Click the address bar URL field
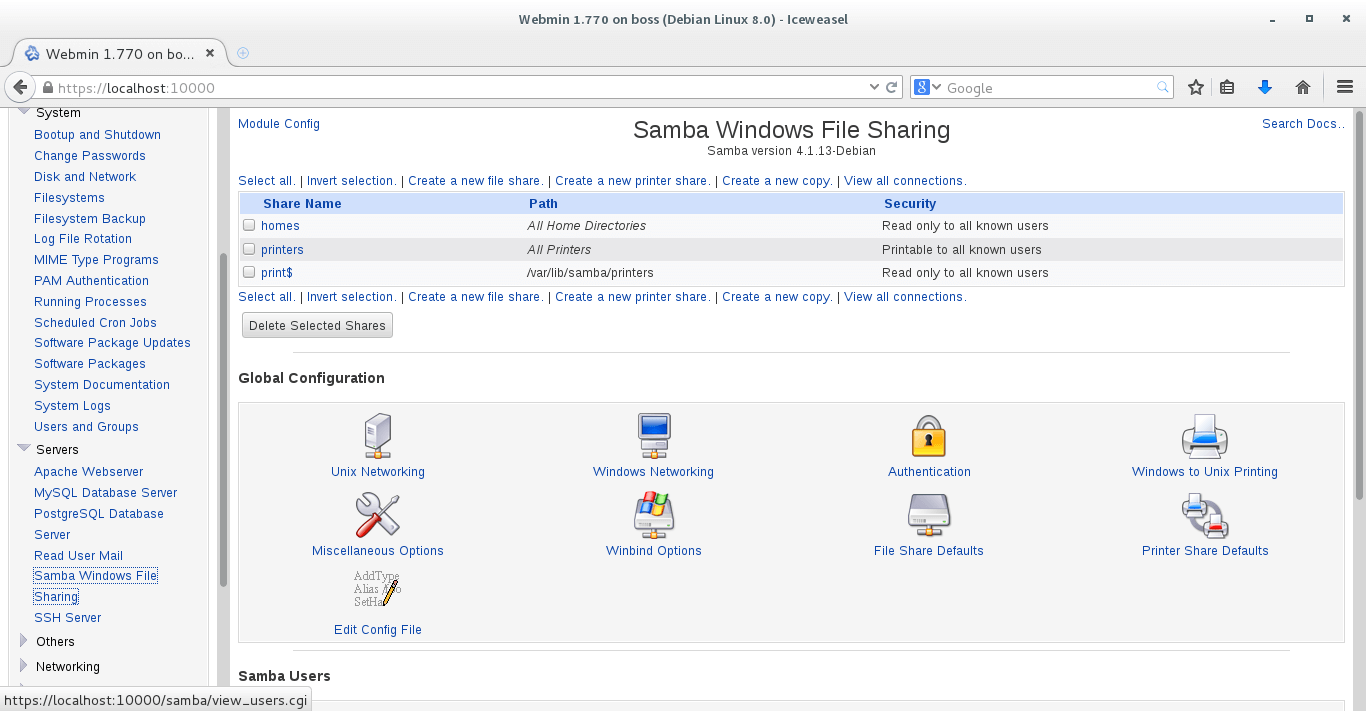This screenshot has width=1366, height=711. [x=460, y=87]
